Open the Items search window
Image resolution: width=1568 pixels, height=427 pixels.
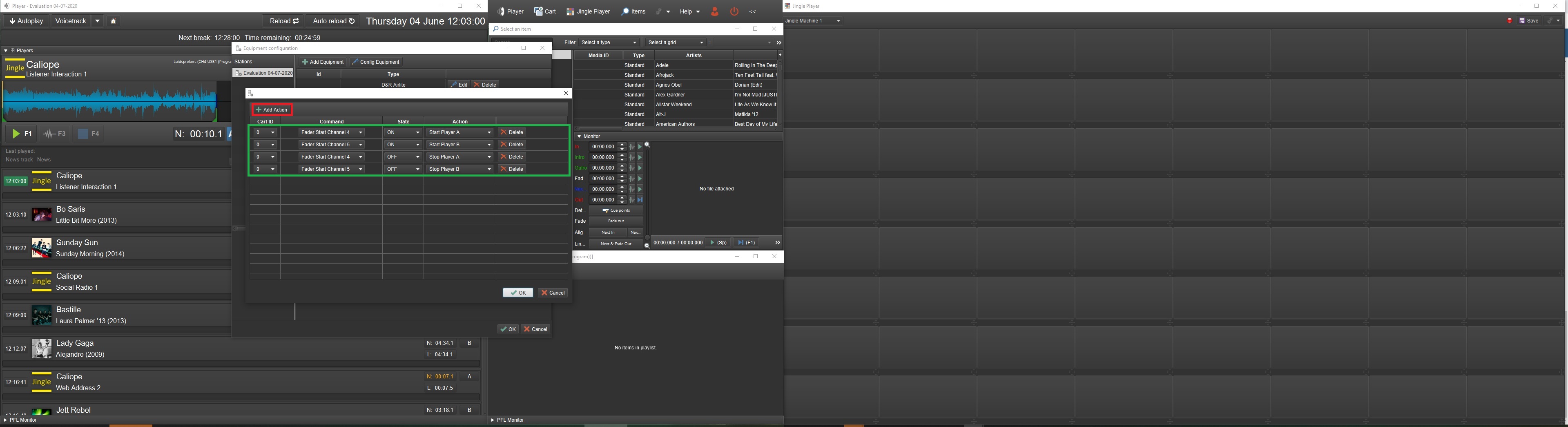[633, 11]
